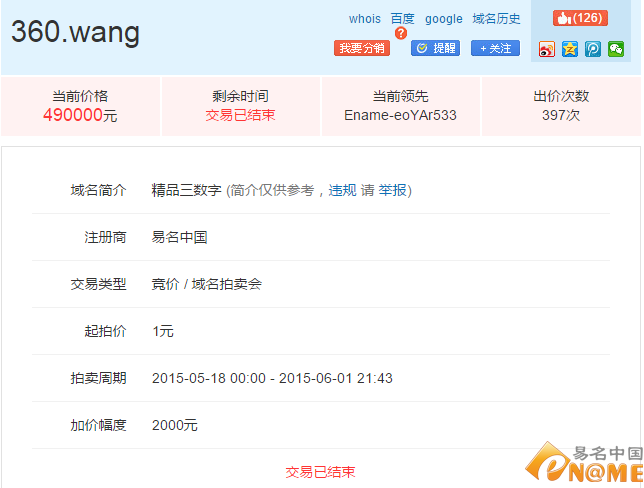Click the current price 490000元
This screenshot has width=644, height=488.
80,115
